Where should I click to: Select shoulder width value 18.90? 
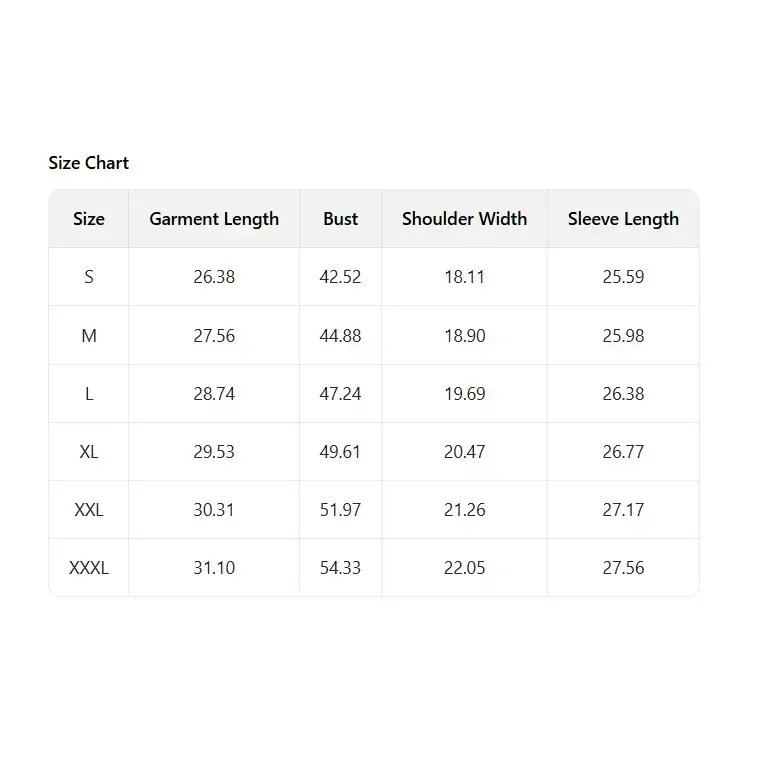(x=464, y=336)
